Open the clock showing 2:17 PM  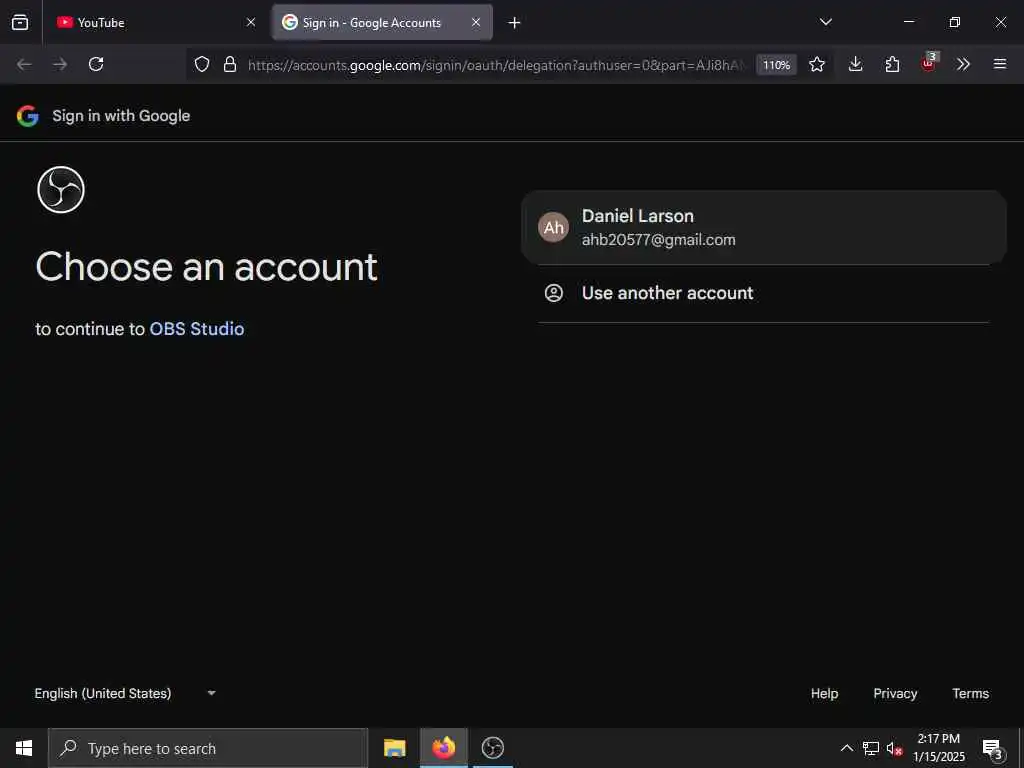point(939,748)
